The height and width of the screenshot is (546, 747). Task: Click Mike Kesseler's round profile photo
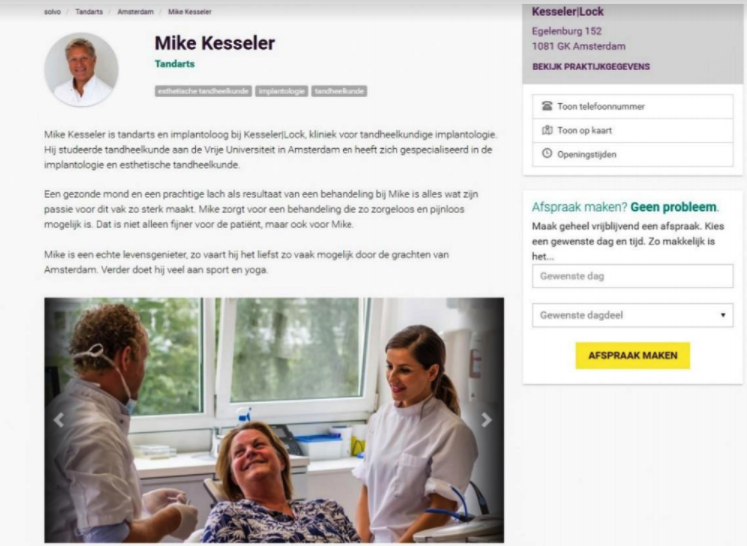81,70
